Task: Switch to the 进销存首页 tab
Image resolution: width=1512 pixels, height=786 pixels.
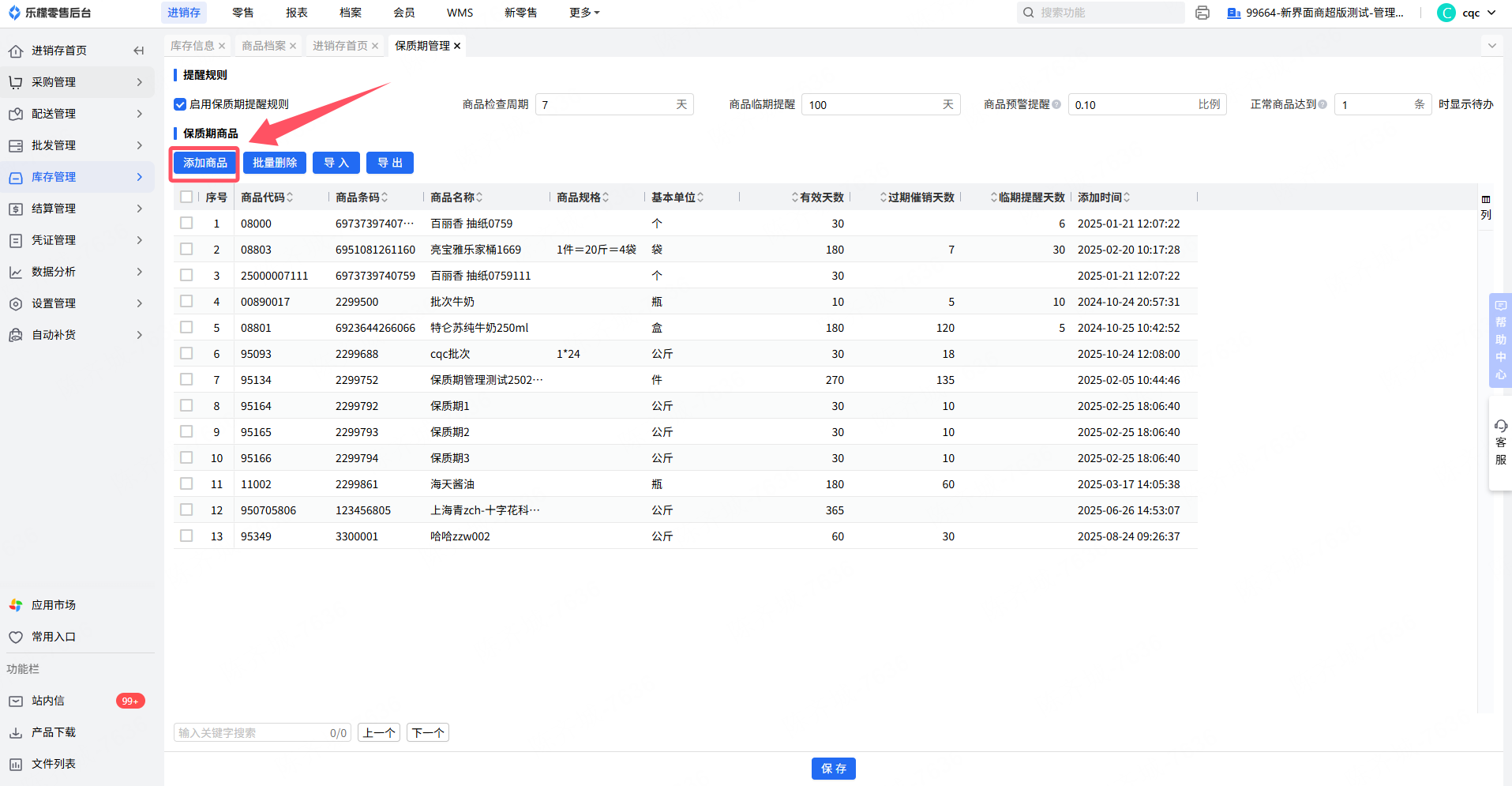Action: click(x=340, y=46)
